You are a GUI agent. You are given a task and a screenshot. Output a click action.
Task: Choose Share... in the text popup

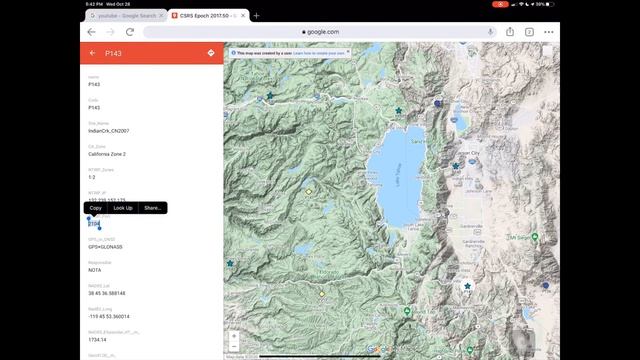(153, 208)
